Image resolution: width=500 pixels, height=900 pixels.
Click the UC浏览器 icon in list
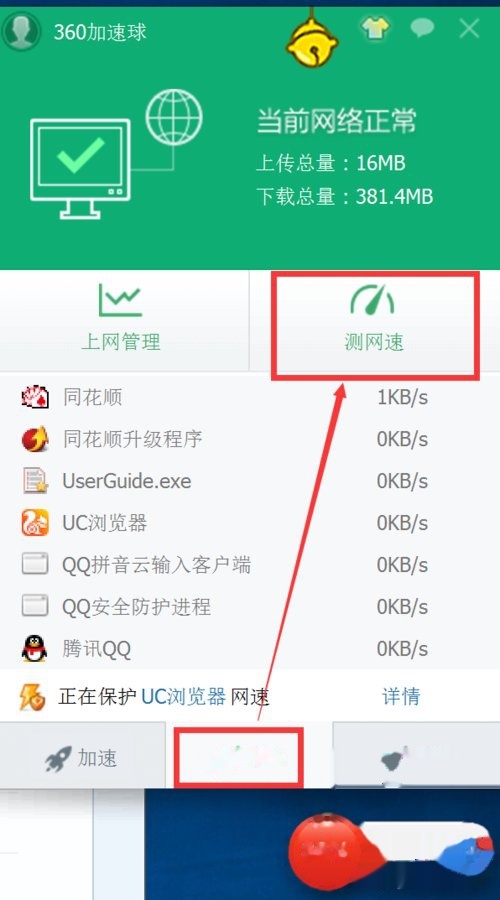pos(35,523)
